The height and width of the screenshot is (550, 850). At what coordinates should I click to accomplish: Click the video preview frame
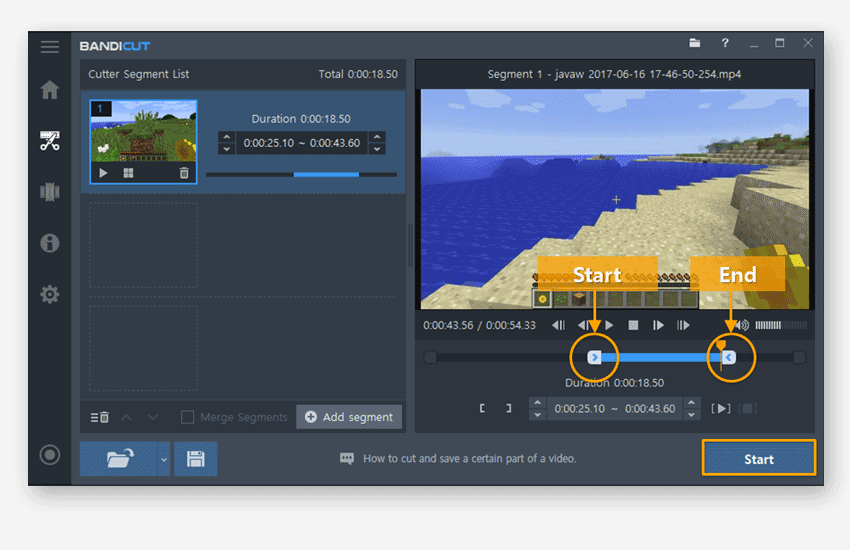tap(615, 199)
